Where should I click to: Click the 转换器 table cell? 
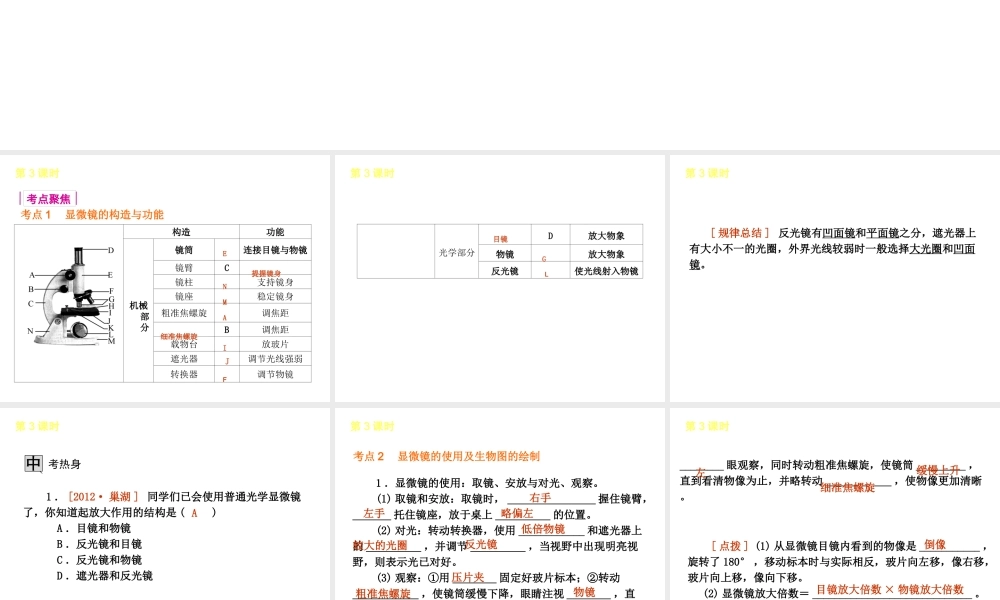click(184, 374)
